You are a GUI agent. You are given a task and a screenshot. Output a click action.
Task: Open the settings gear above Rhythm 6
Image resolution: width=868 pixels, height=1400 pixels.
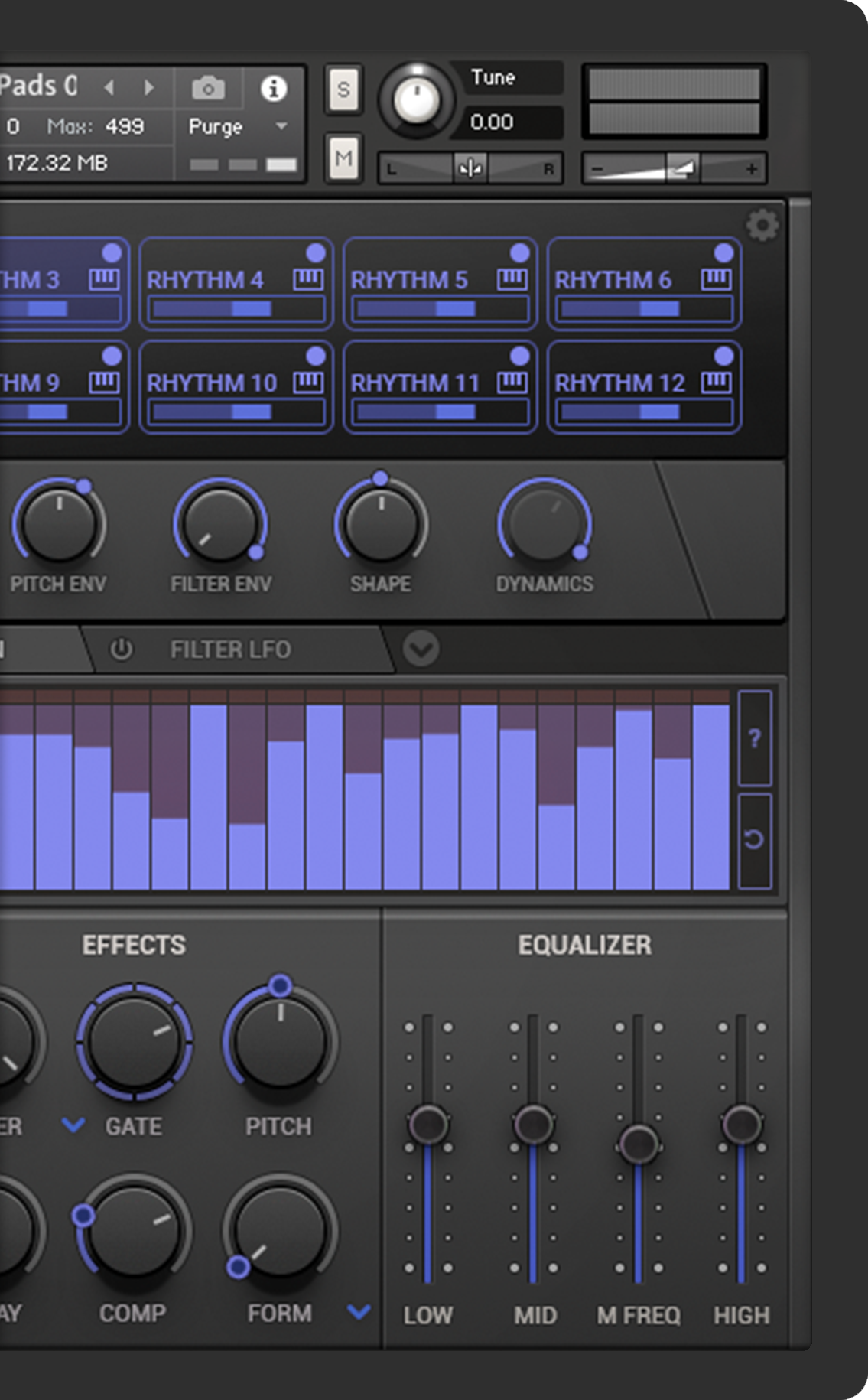point(762,225)
